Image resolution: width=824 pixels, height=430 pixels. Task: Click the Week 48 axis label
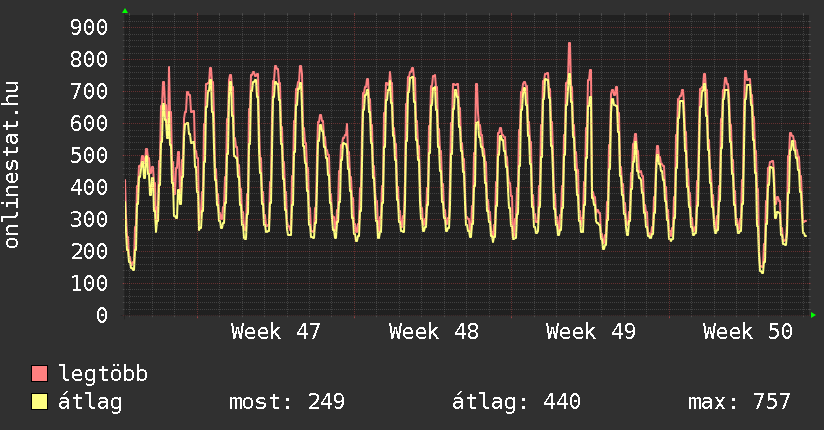click(x=433, y=332)
